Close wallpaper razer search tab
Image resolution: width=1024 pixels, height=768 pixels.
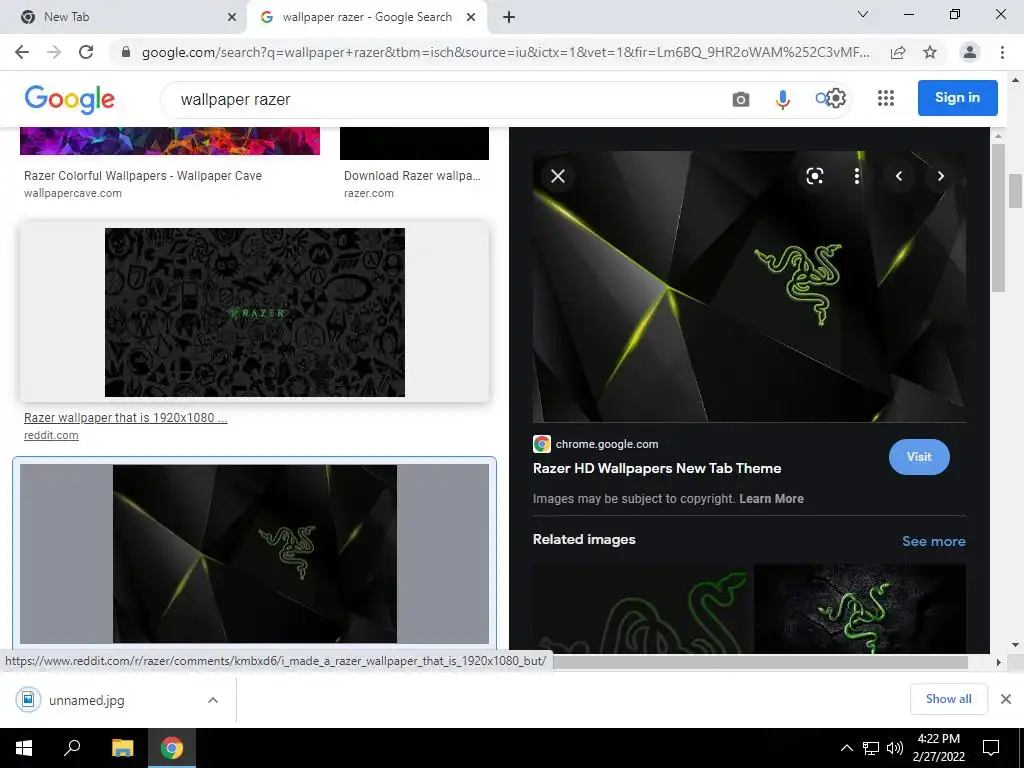click(x=471, y=18)
